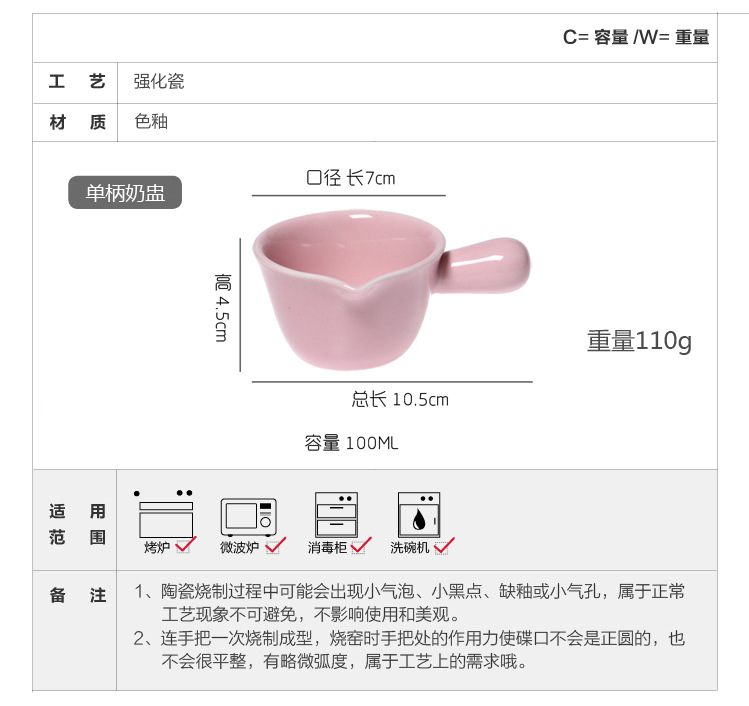Click the 单柄奶盅 label button

(125, 193)
